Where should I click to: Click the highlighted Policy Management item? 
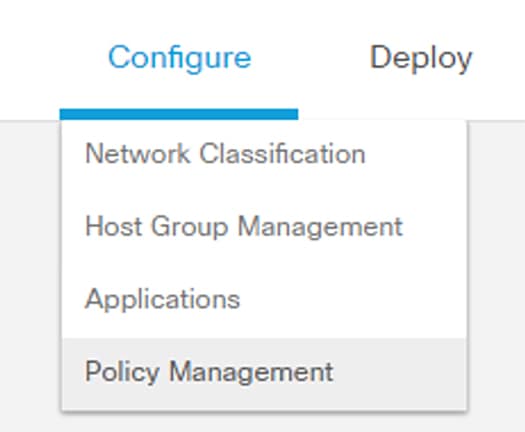tap(264, 372)
